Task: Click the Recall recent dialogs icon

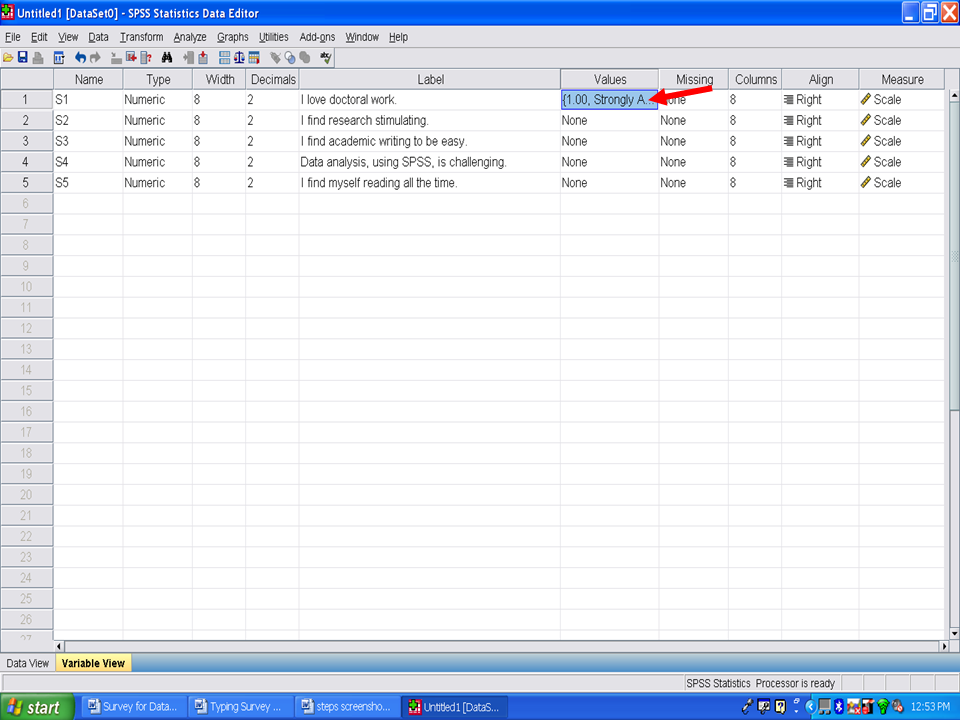Action: [59, 58]
